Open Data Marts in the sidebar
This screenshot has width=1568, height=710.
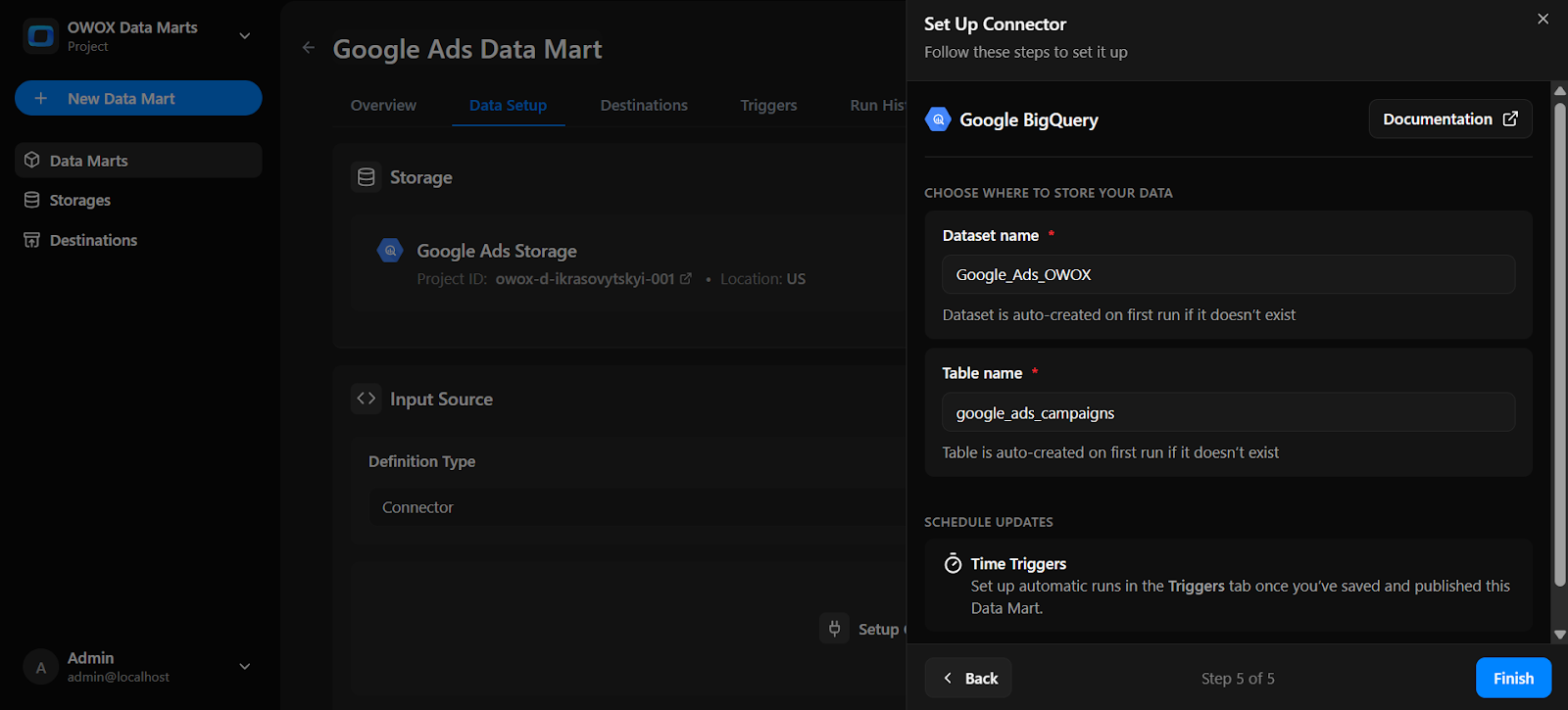tap(138, 161)
